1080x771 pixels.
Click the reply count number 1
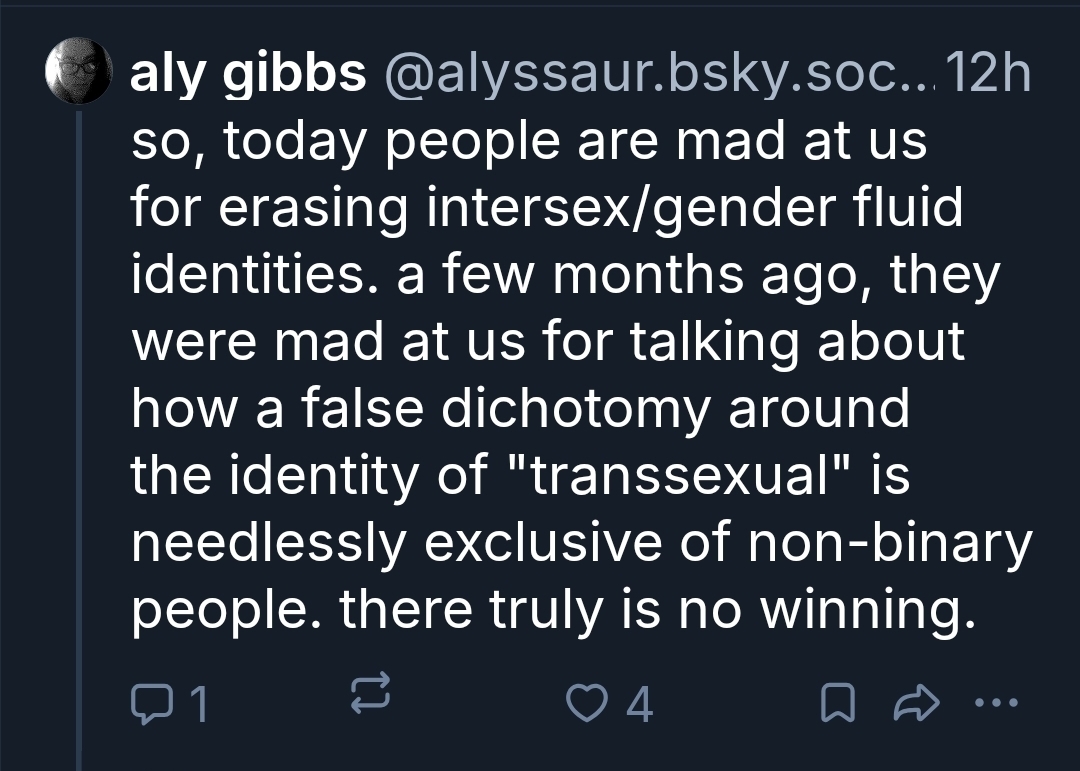point(198,706)
